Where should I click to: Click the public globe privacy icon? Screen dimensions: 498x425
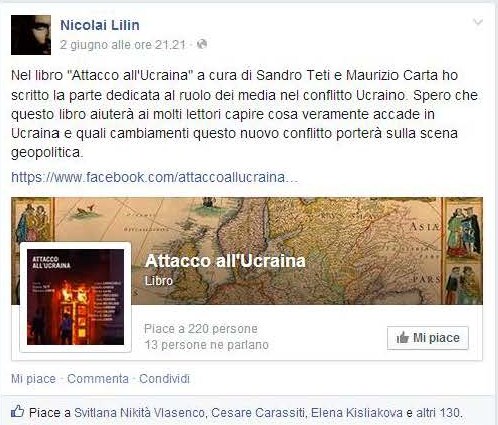202,44
